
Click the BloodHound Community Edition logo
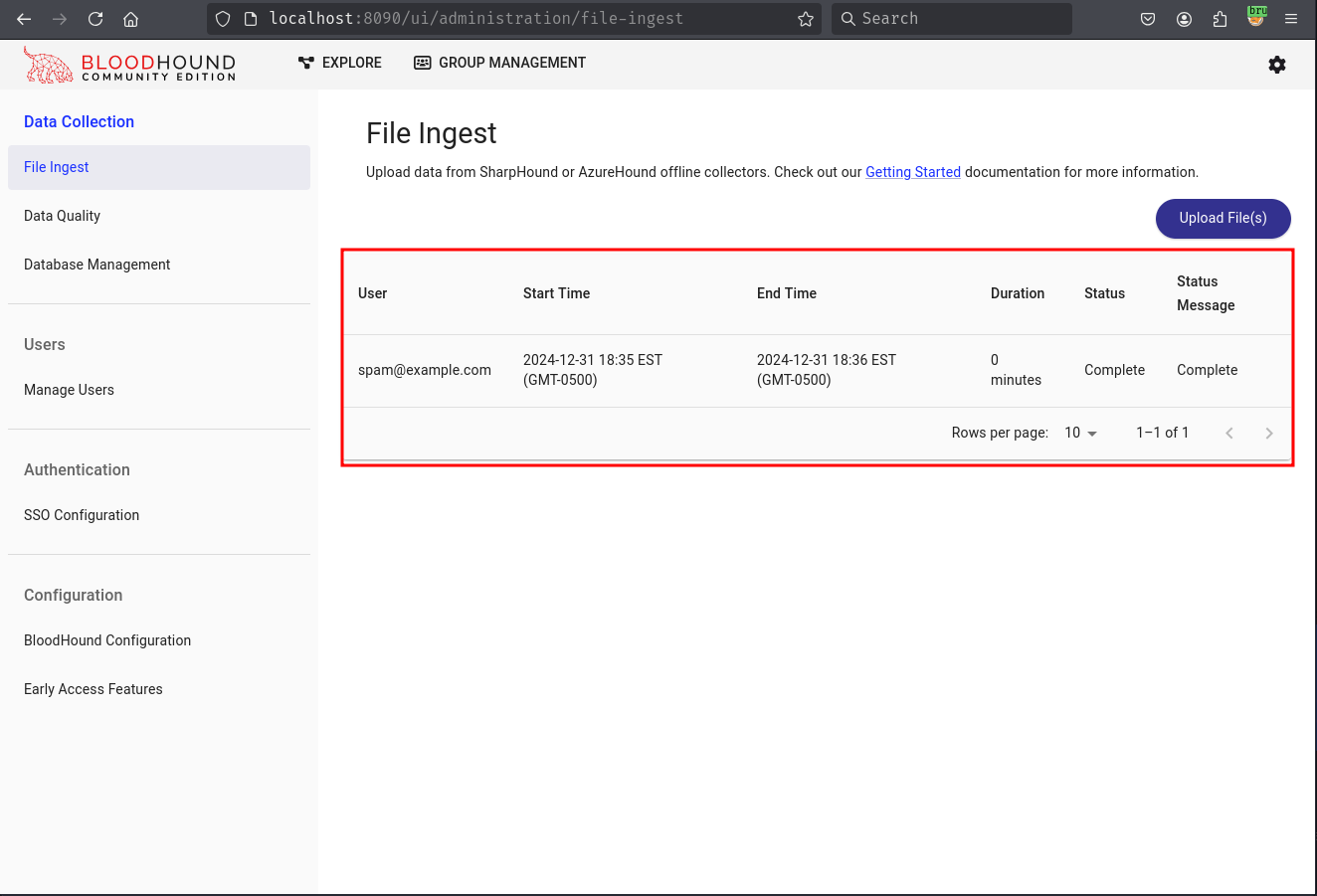point(130,66)
